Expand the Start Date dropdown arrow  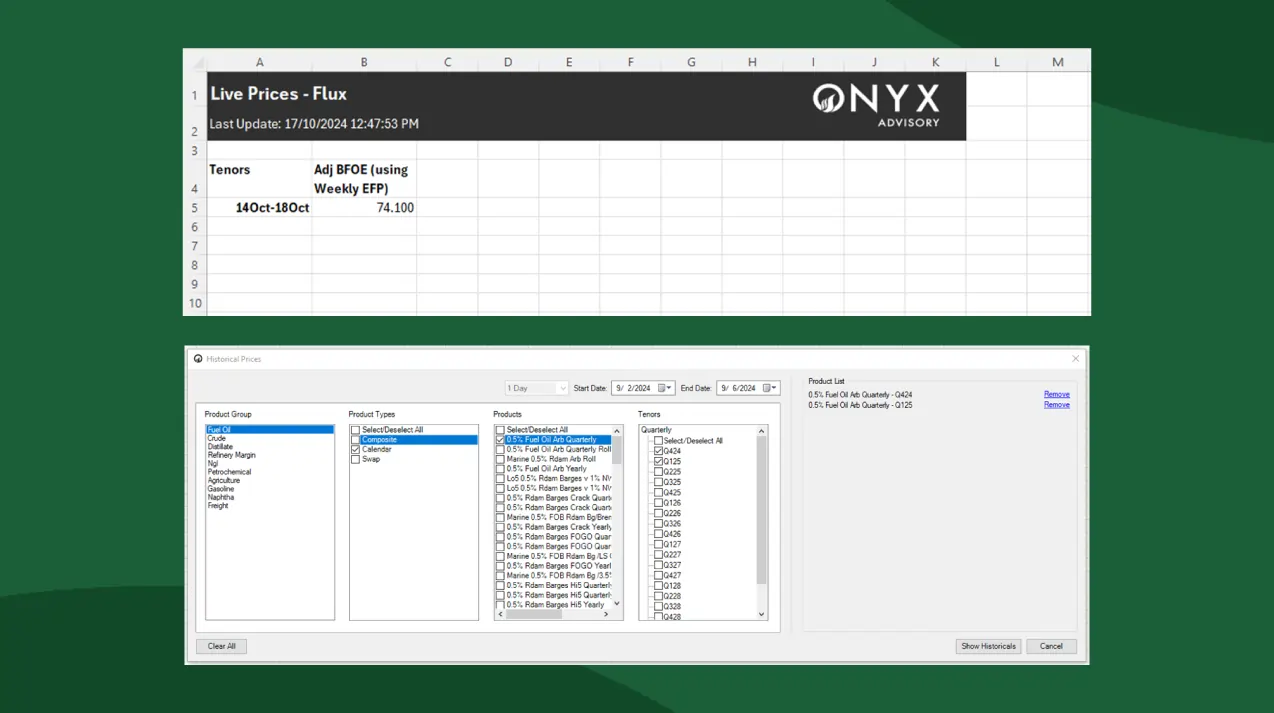[x=670, y=388]
